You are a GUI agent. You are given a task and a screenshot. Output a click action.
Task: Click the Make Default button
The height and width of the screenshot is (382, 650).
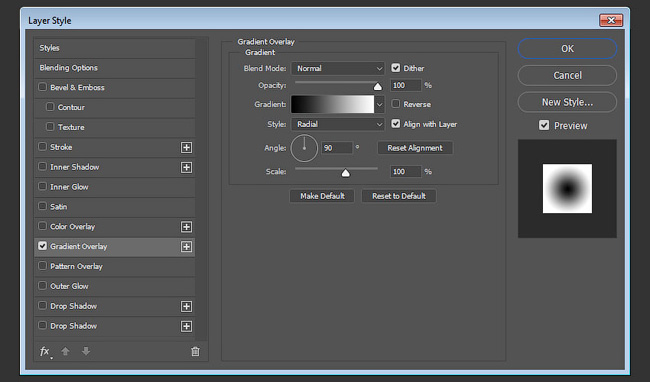[322, 196]
